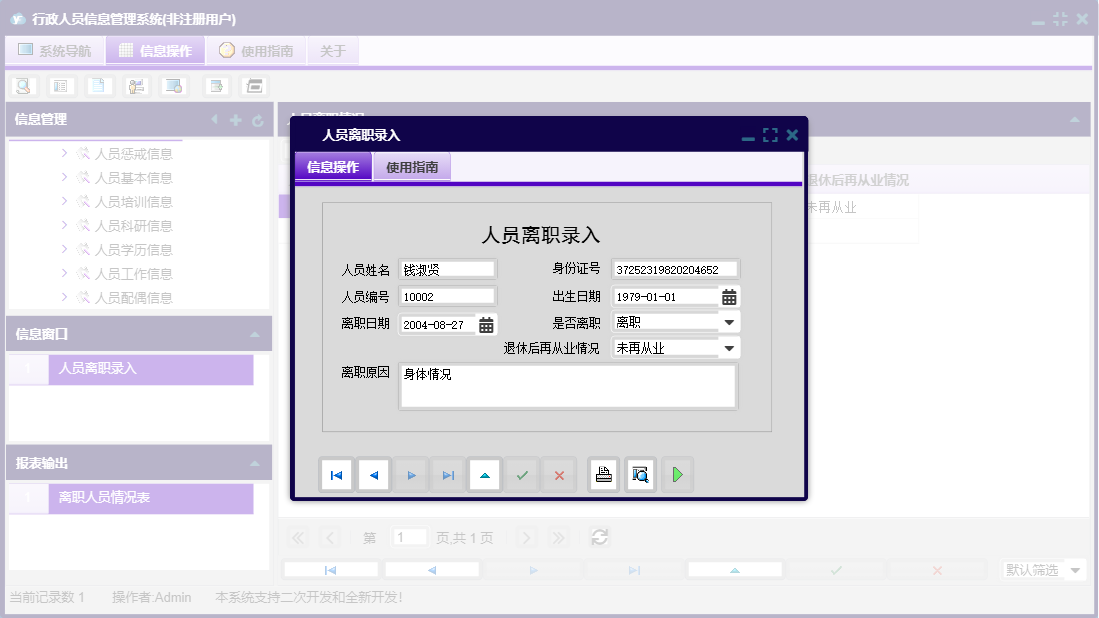Select the first search icon on the main toolbar
Screen dimensions: 1099x618
click(25, 85)
